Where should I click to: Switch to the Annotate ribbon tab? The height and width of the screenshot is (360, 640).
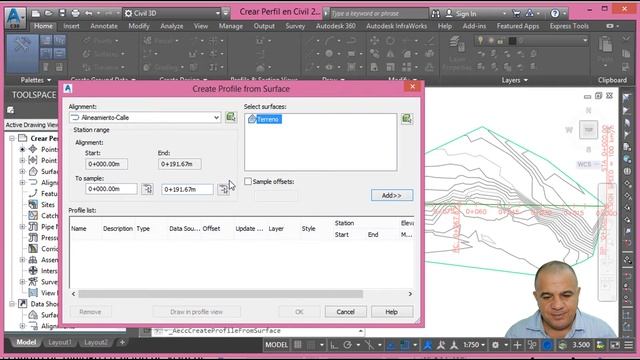click(104, 26)
